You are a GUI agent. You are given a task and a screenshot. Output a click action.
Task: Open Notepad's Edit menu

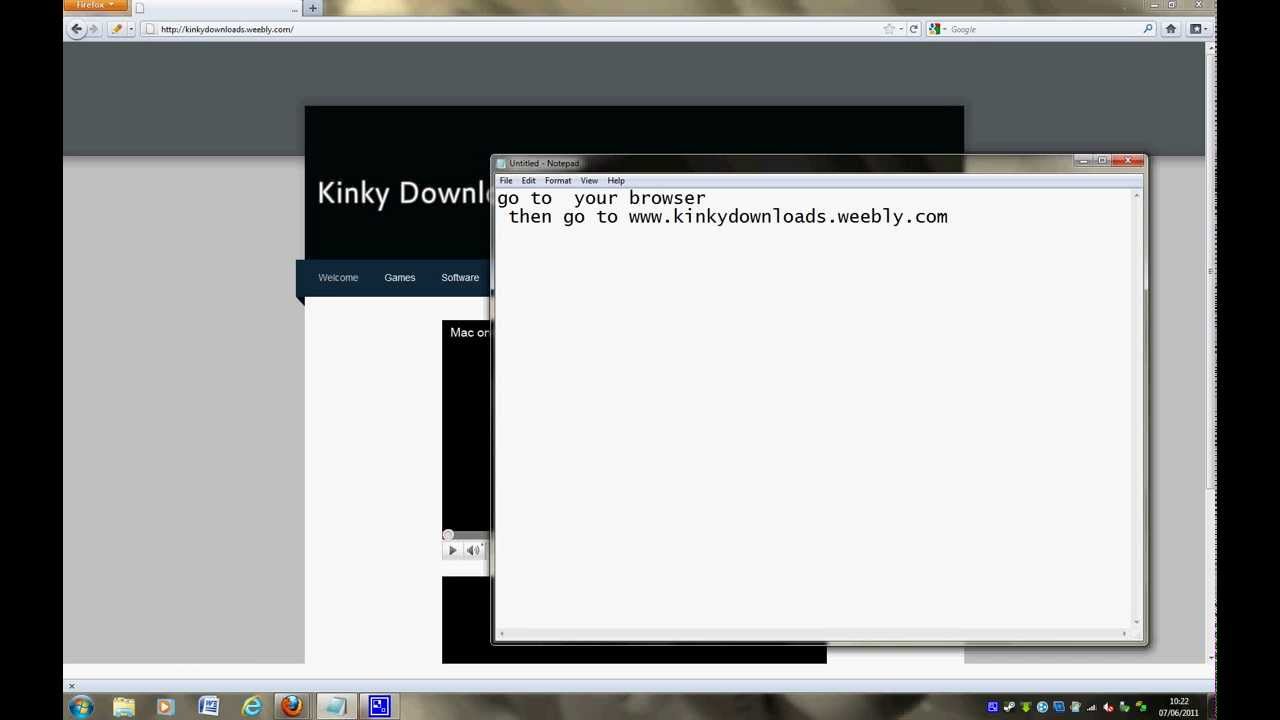tap(528, 181)
